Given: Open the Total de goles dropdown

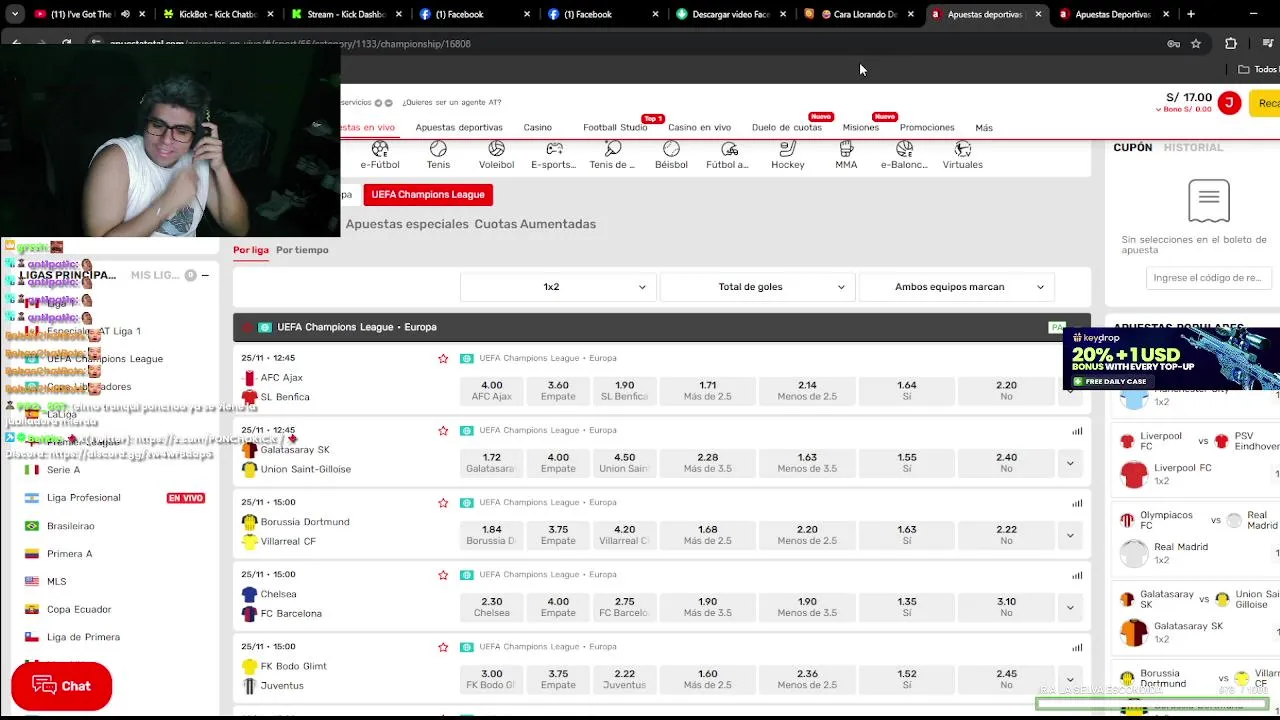Looking at the screenshot, I should (756, 287).
